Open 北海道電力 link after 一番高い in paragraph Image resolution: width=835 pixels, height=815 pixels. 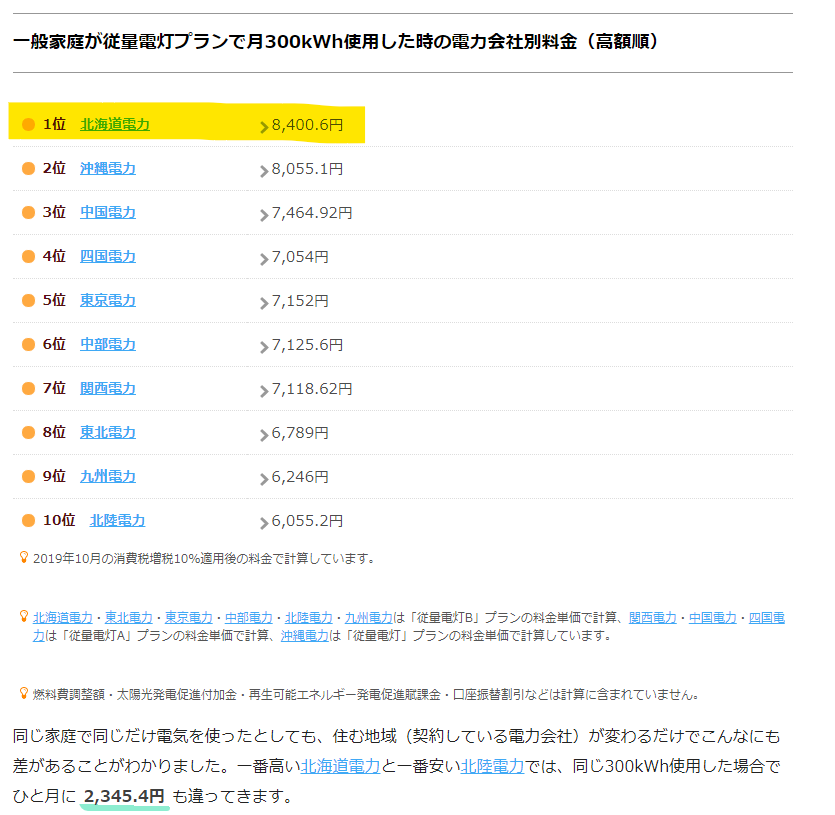pos(341,766)
